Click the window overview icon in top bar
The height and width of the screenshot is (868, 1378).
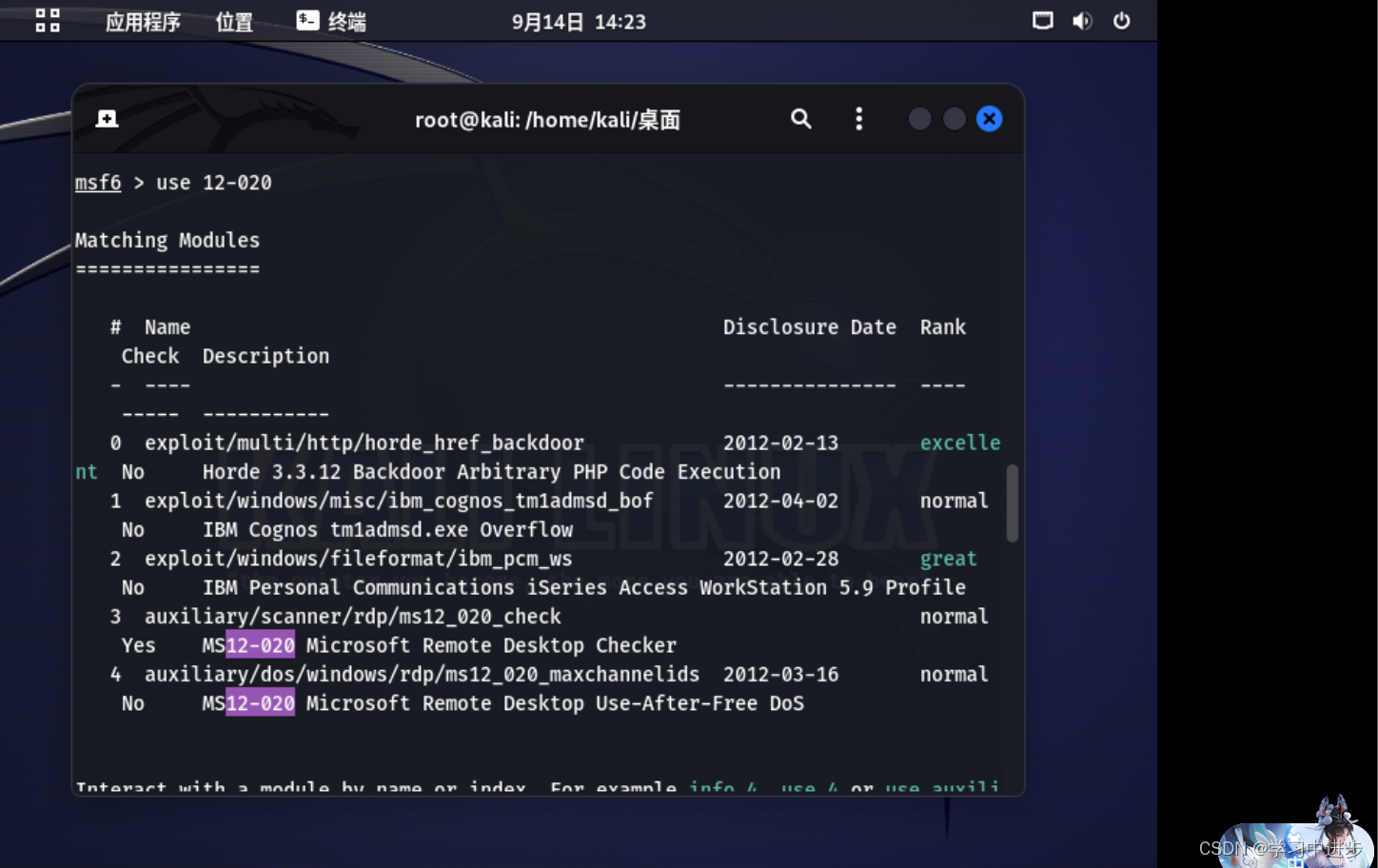point(1043,20)
